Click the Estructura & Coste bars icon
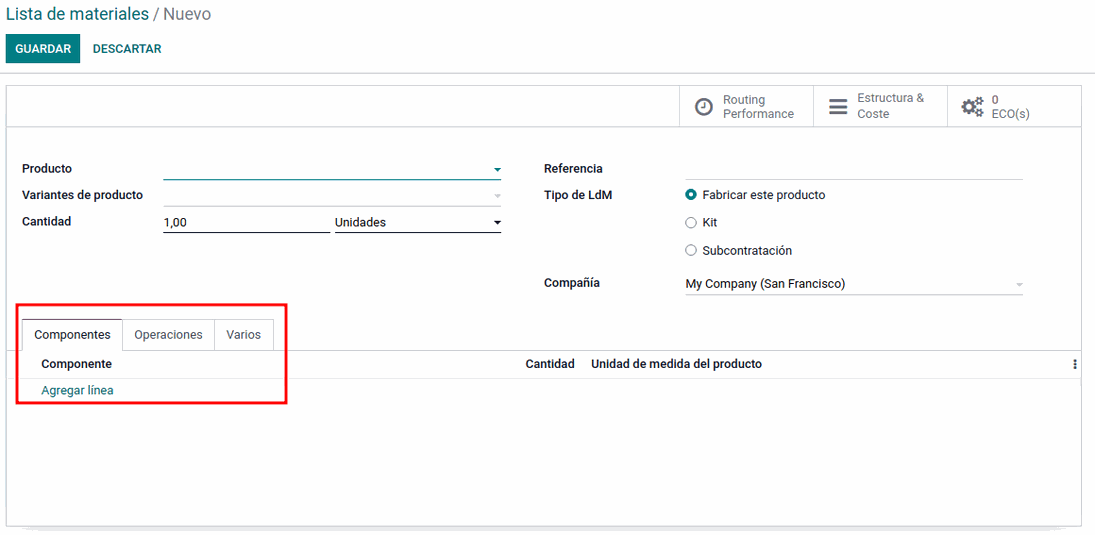 (x=838, y=107)
